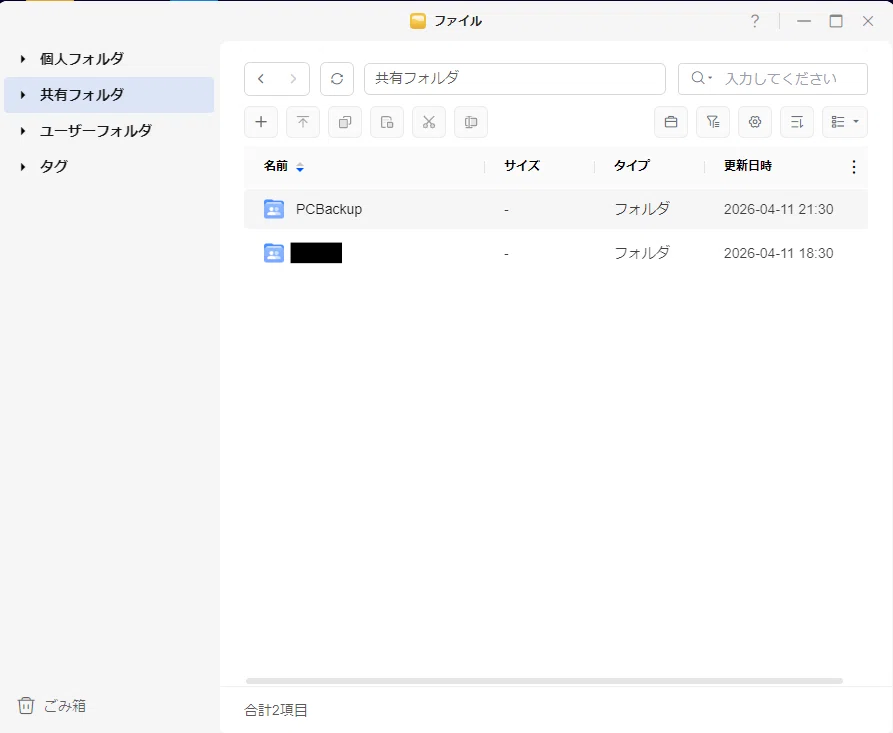The width and height of the screenshot is (893, 733).
Task: Expand the 共有フォルダ tree arrow
Action: pos(23,95)
